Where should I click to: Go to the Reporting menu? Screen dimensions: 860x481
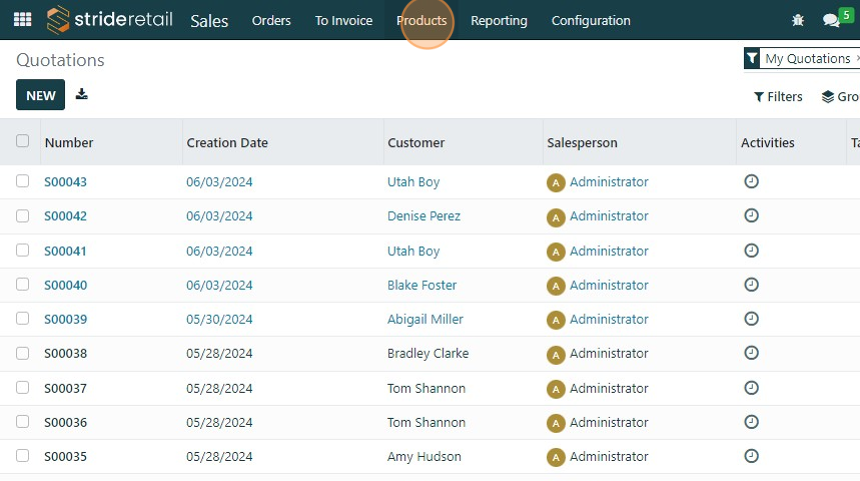(499, 20)
